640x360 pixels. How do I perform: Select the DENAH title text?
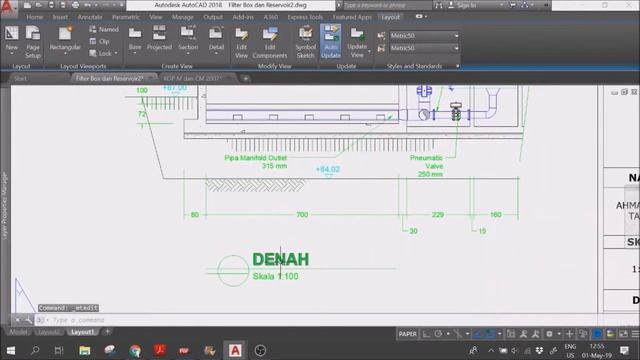(x=281, y=259)
